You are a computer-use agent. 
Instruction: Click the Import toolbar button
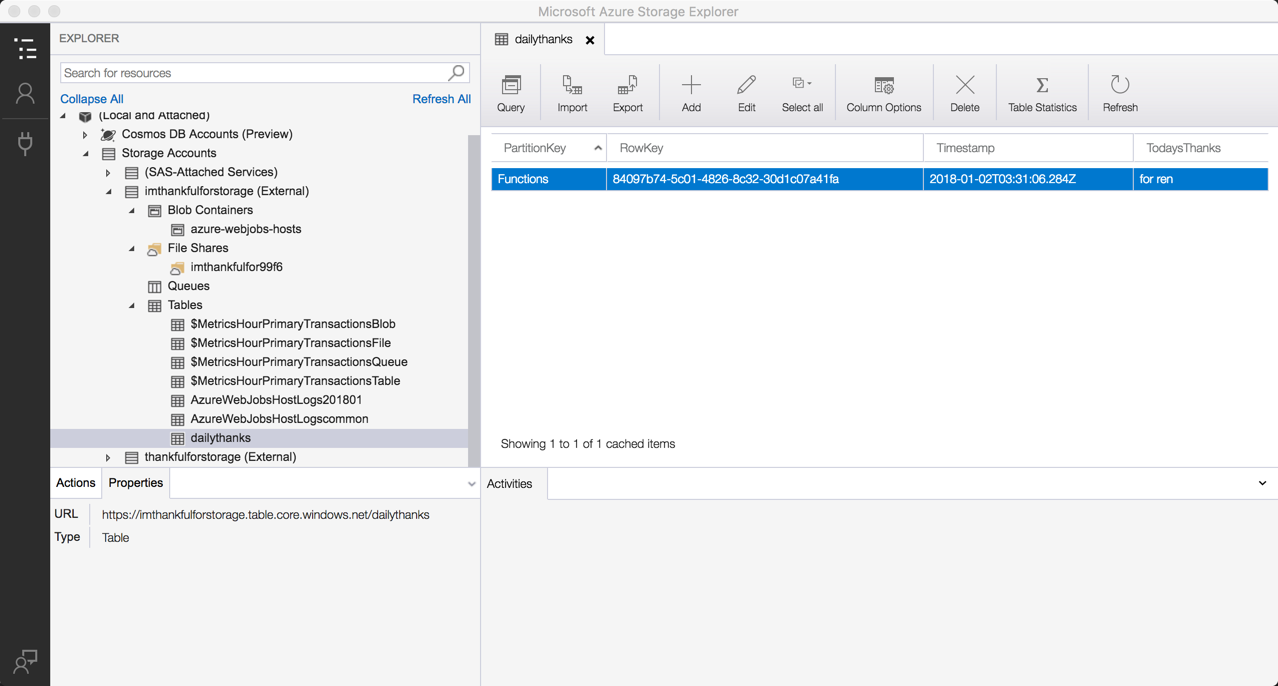[572, 93]
